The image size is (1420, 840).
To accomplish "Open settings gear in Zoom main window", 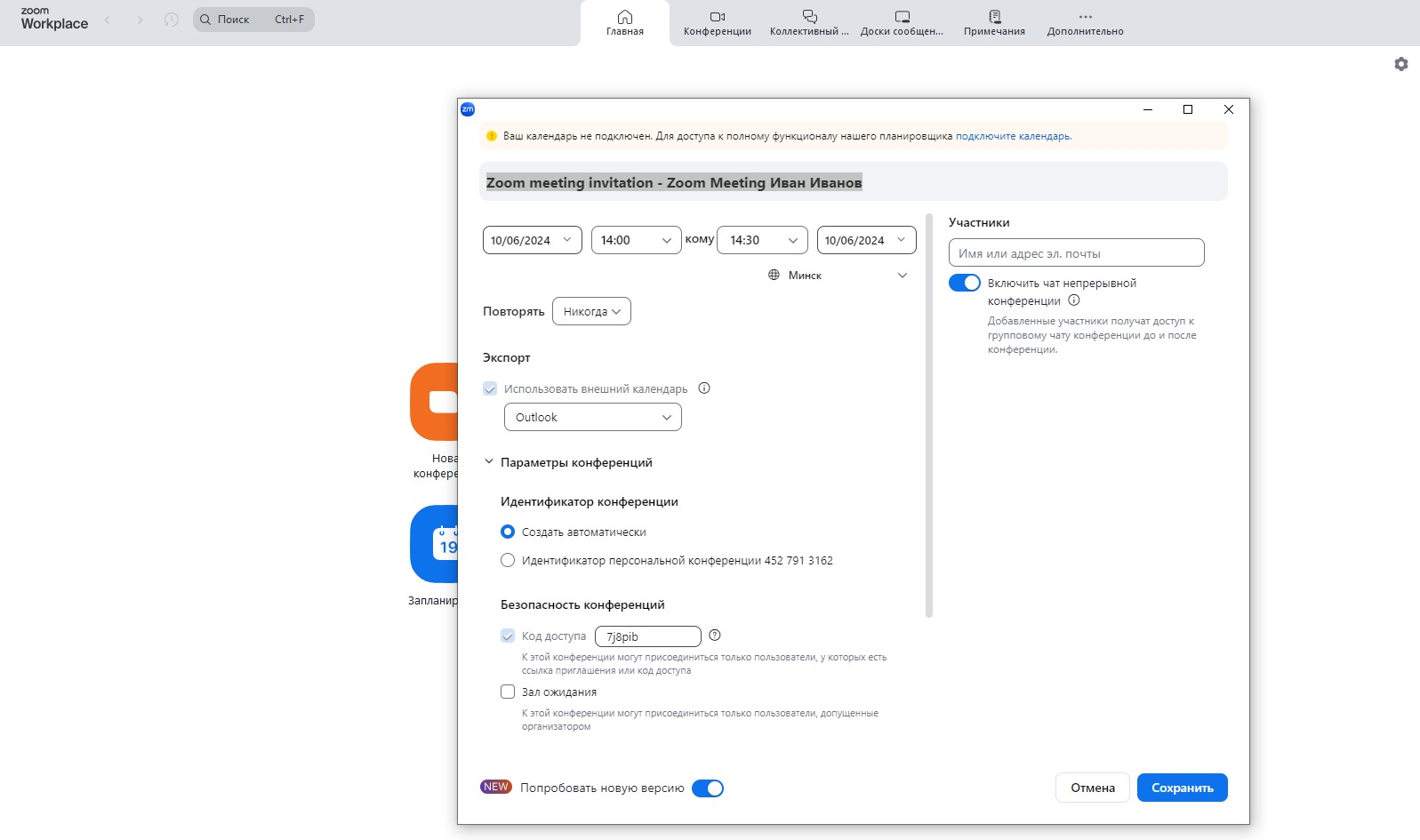I will [1401, 64].
